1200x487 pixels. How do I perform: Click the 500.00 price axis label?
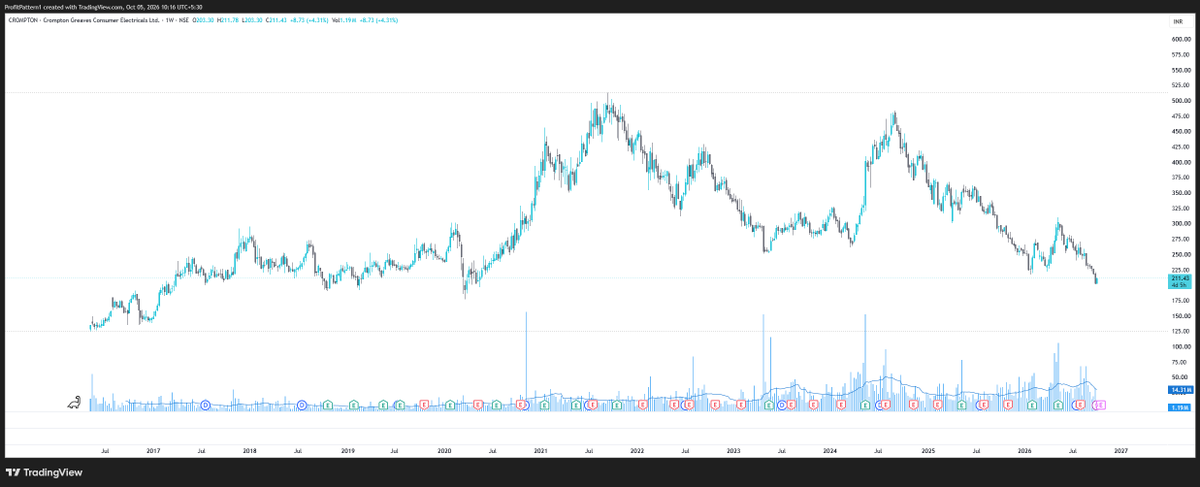point(1181,101)
